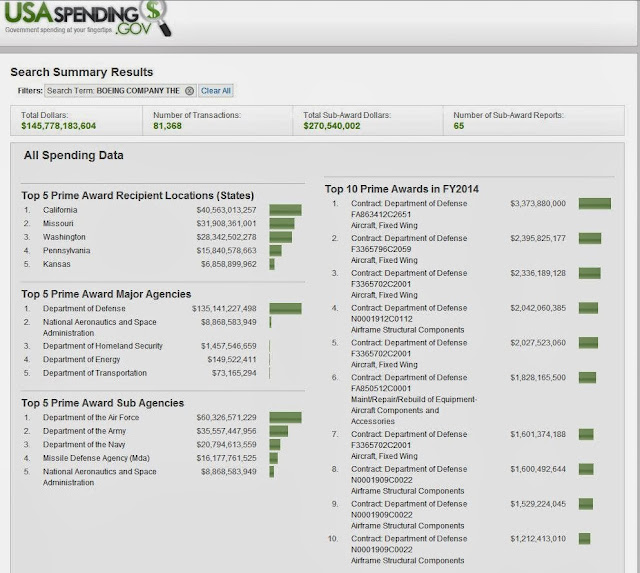Click Department of the Air Force sub agency

tap(91, 418)
